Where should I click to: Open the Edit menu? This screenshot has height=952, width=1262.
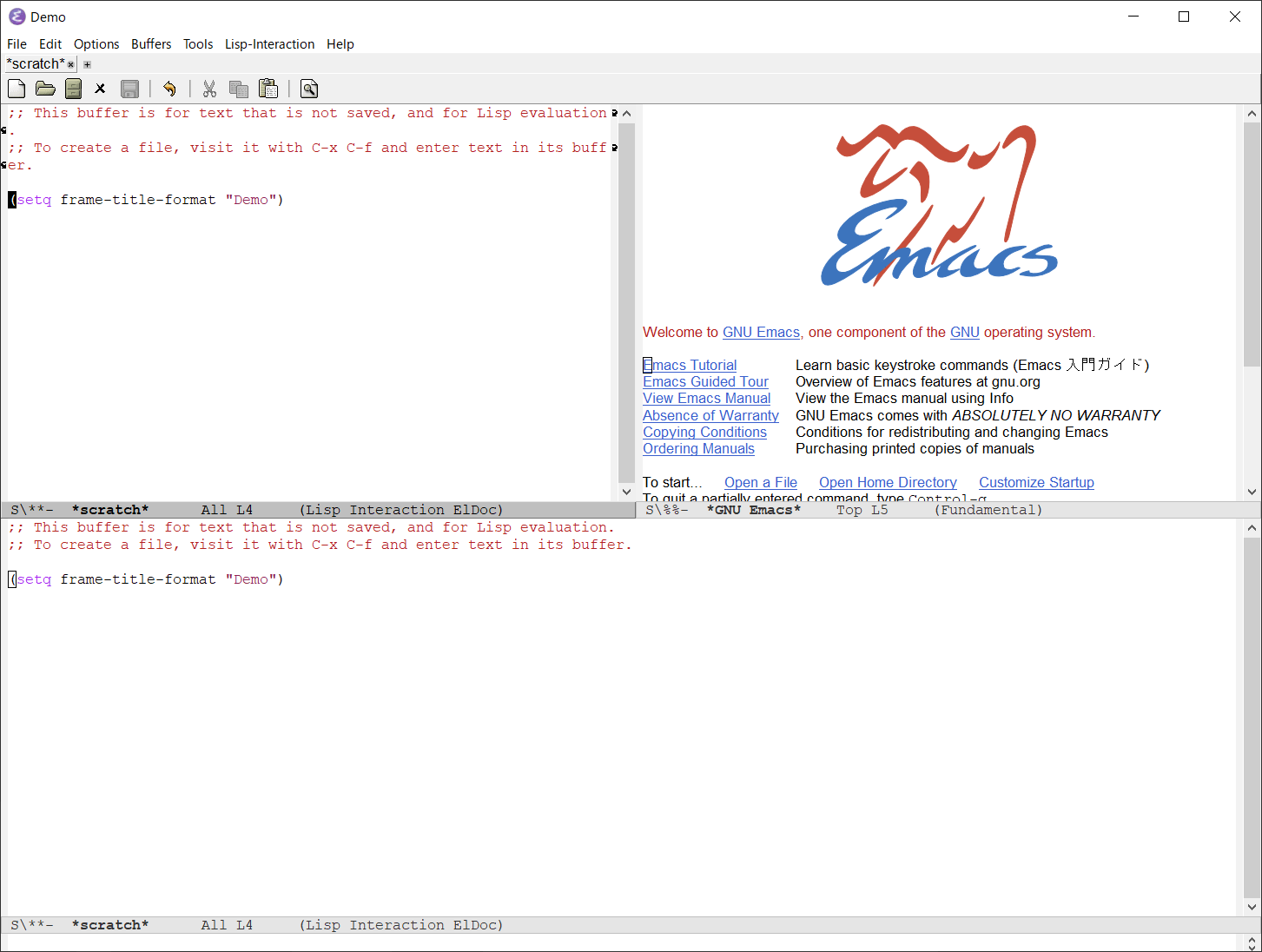[50, 44]
